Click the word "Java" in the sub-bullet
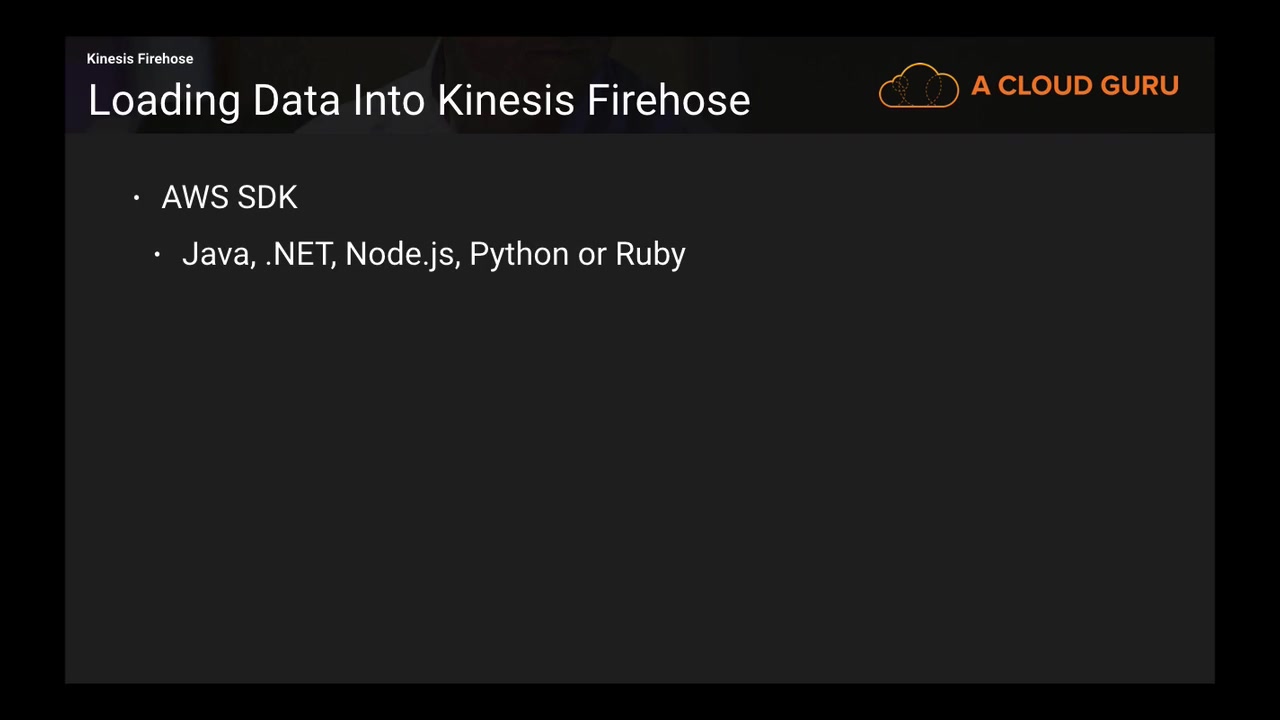1280x720 pixels. tap(216, 254)
